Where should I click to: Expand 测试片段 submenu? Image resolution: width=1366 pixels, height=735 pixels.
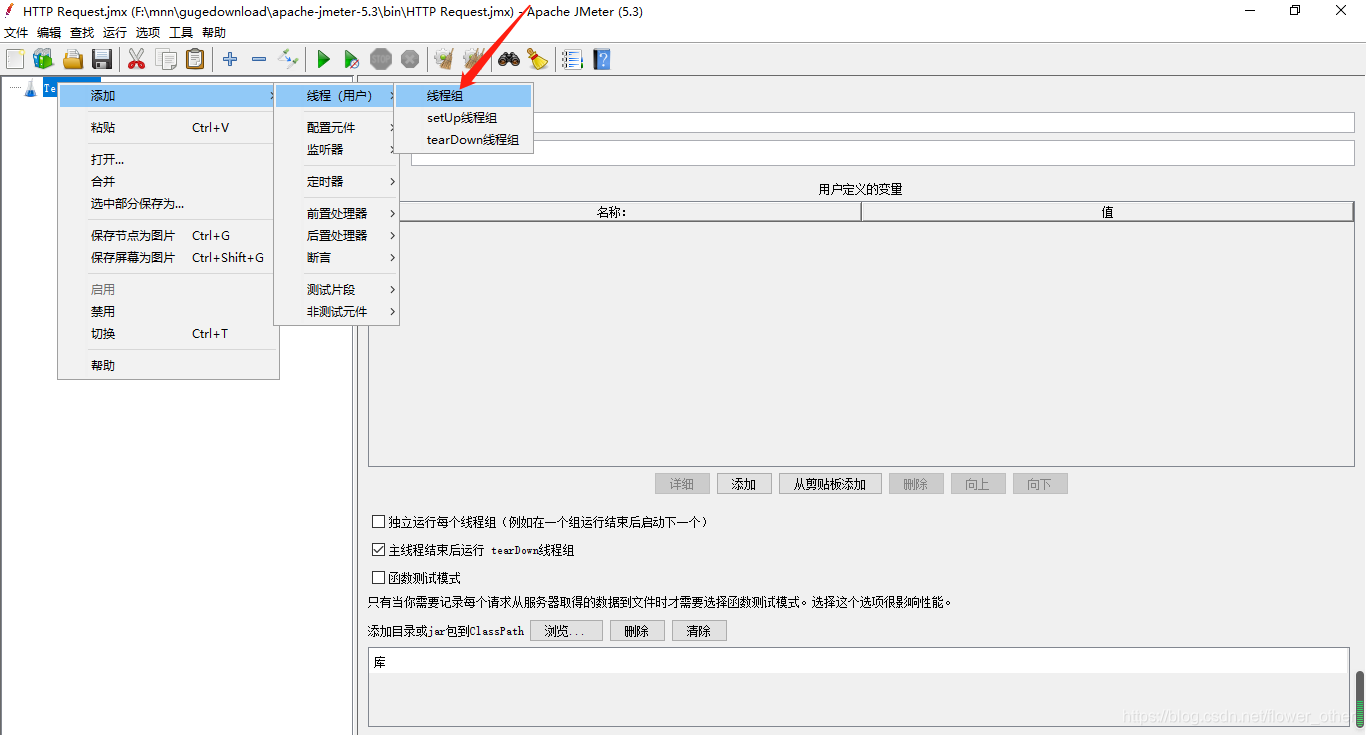[336, 290]
